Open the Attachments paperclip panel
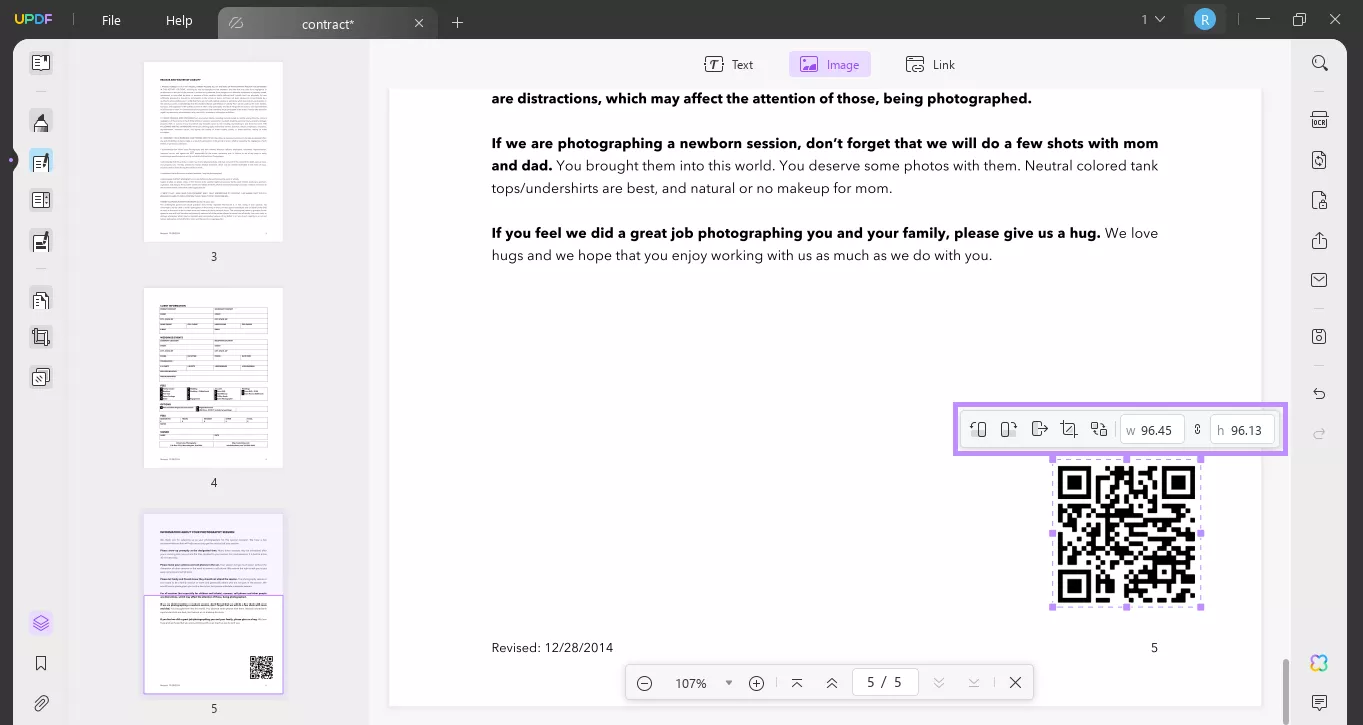Image resolution: width=1363 pixels, height=725 pixels. [41, 703]
